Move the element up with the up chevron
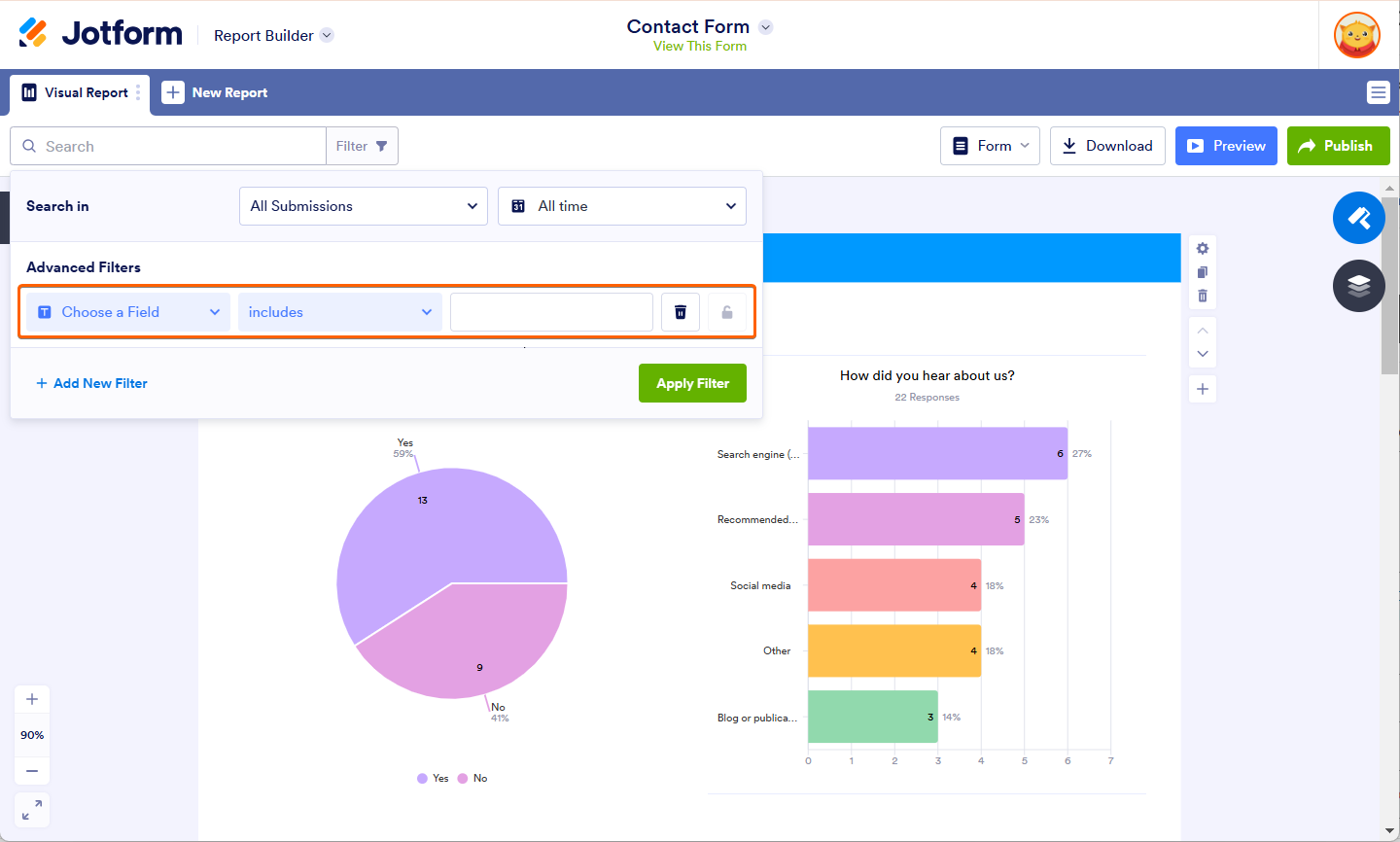The width and height of the screenshot is (1400, 842). [1203, 331]
